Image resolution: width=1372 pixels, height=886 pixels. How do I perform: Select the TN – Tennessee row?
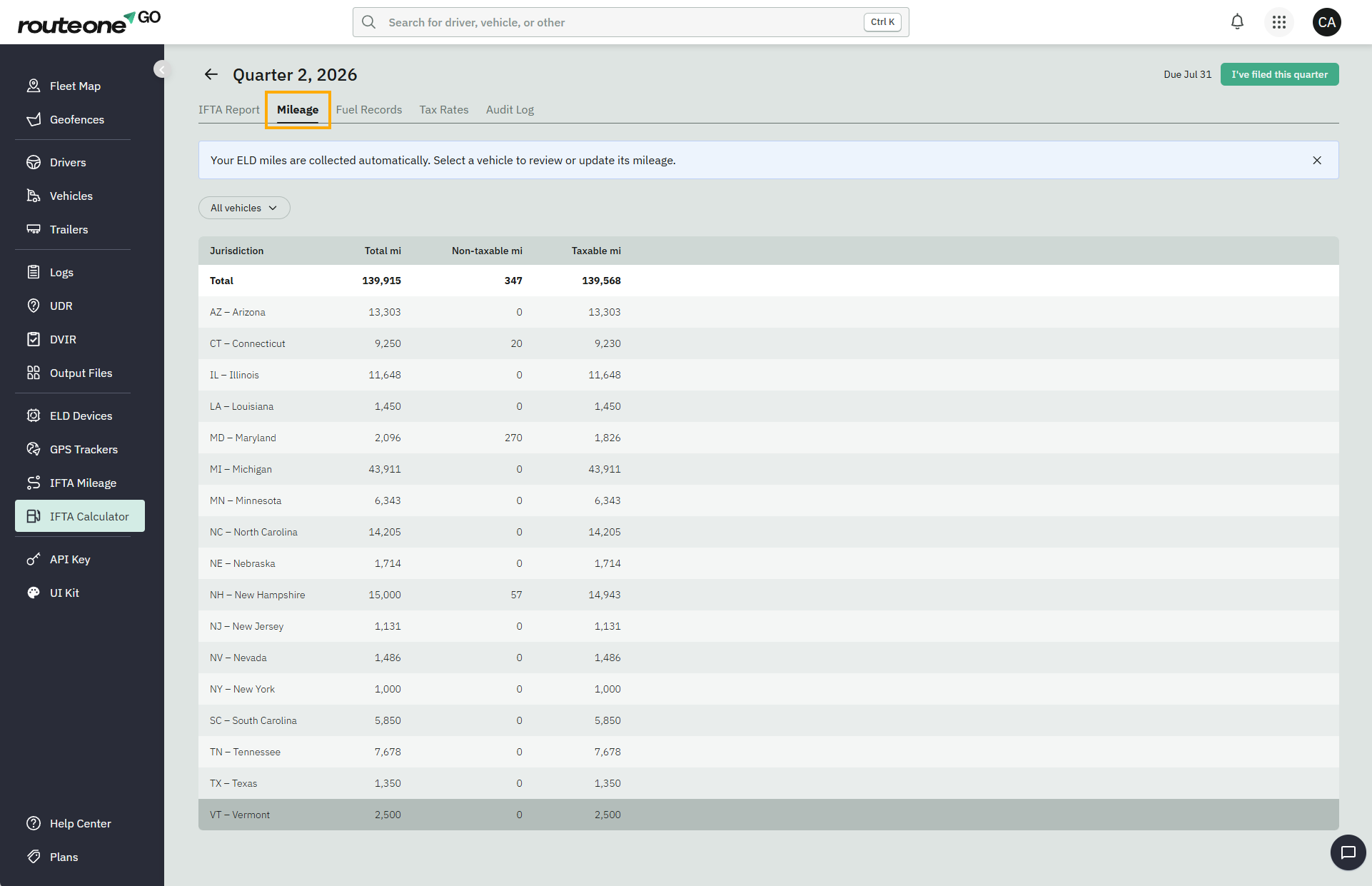tap(769, 752)
